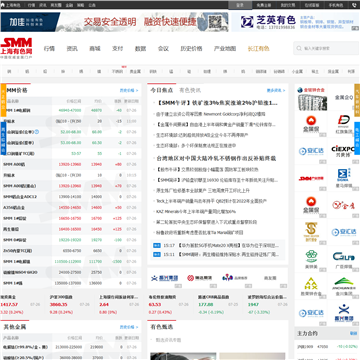Click the blue side tab on left edge
This screenshot has height=360, width=360.
(3, 138)
